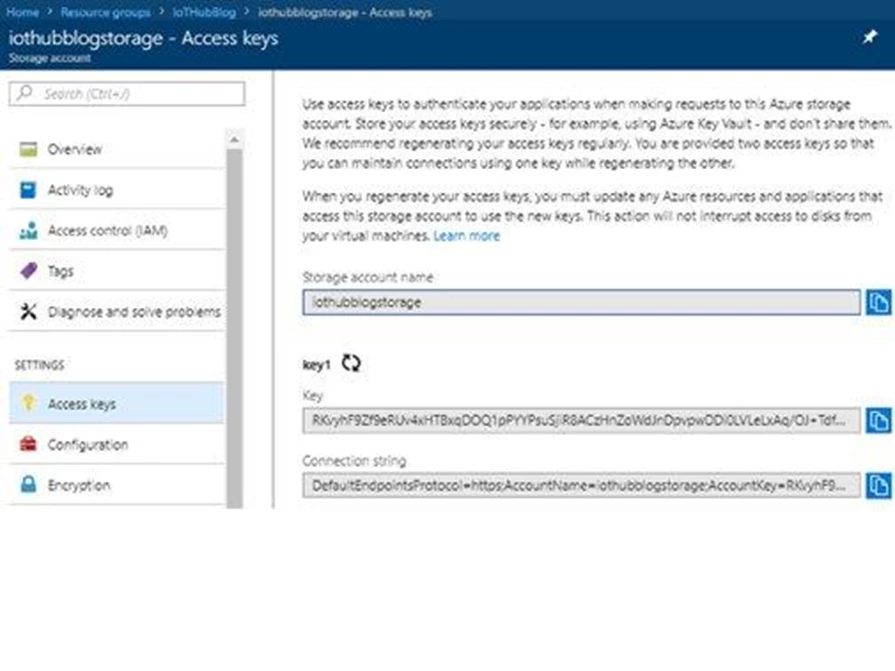The image size is (895, 671).
Task: Open the Configuration settings page
Action: pyautogui.click(x=87, y=445)
